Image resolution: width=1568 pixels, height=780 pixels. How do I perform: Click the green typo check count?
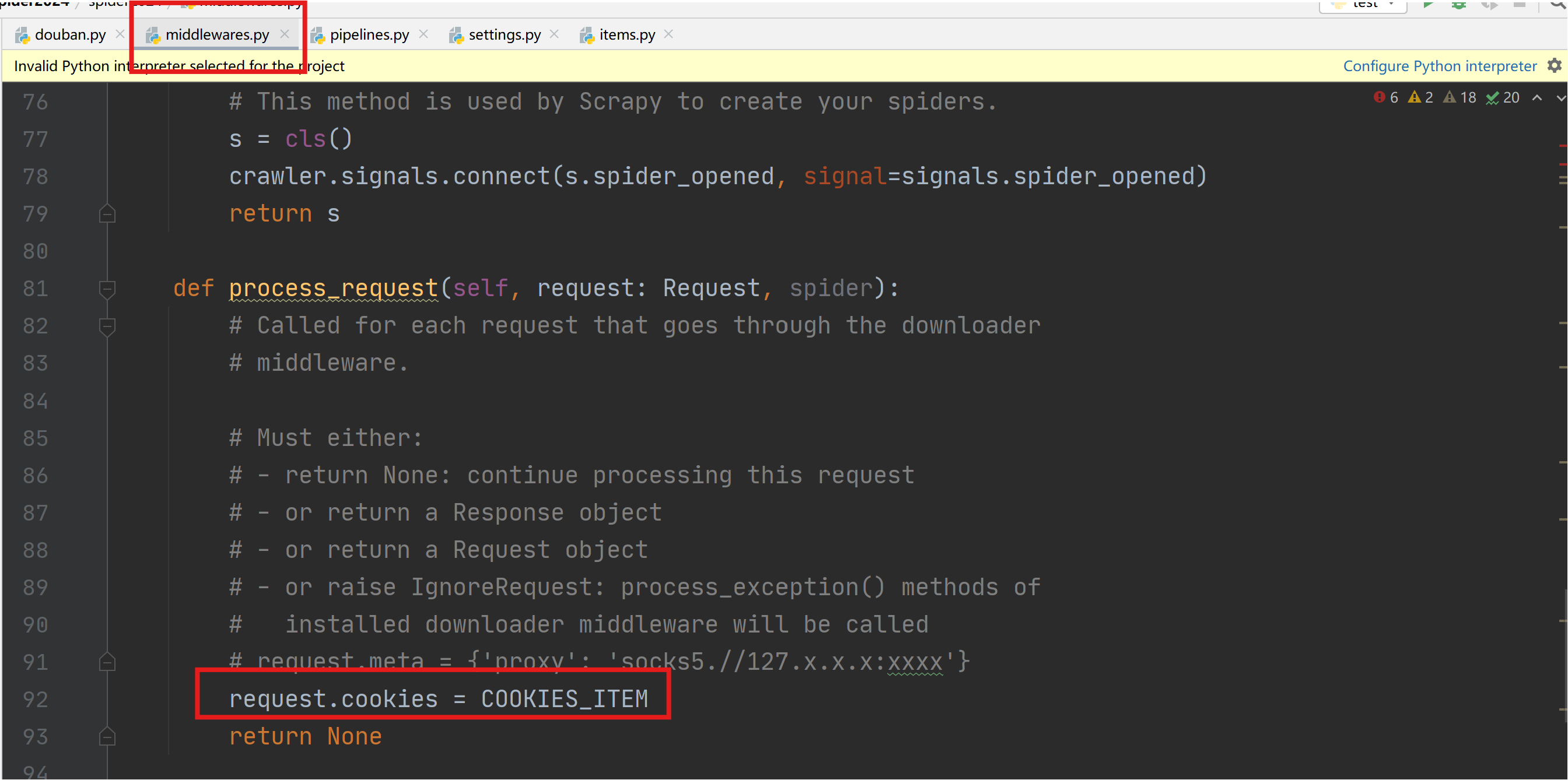coord(1501,97)
